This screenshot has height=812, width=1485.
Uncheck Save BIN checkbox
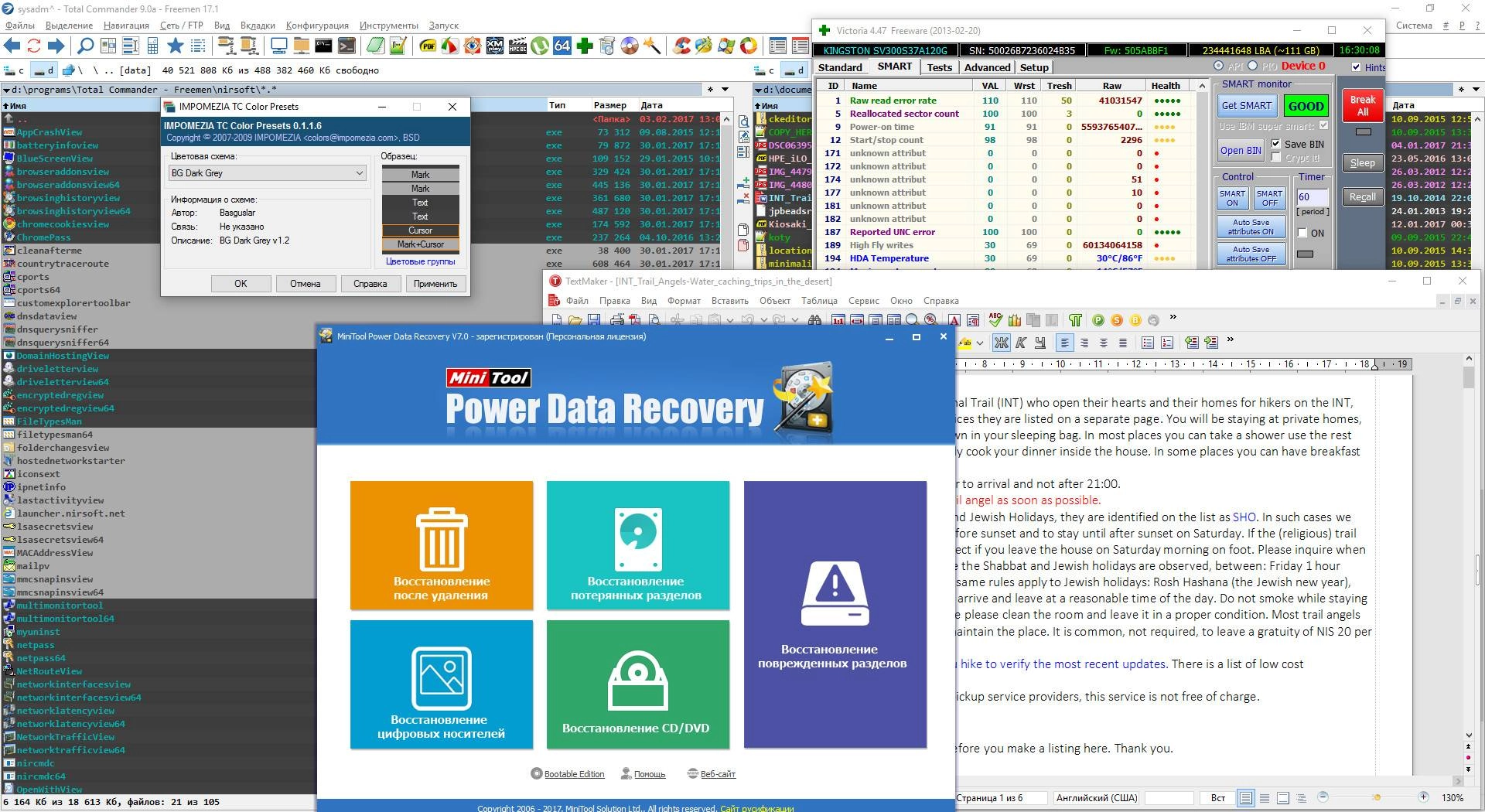point(1276,144)
